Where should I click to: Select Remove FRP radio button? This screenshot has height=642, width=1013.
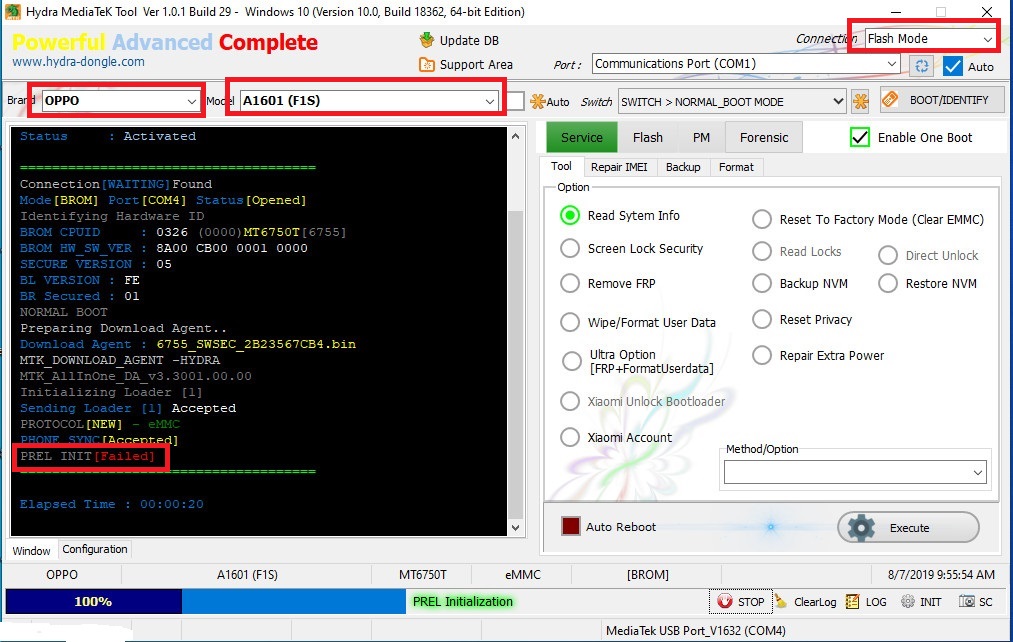tap(570, 283)
